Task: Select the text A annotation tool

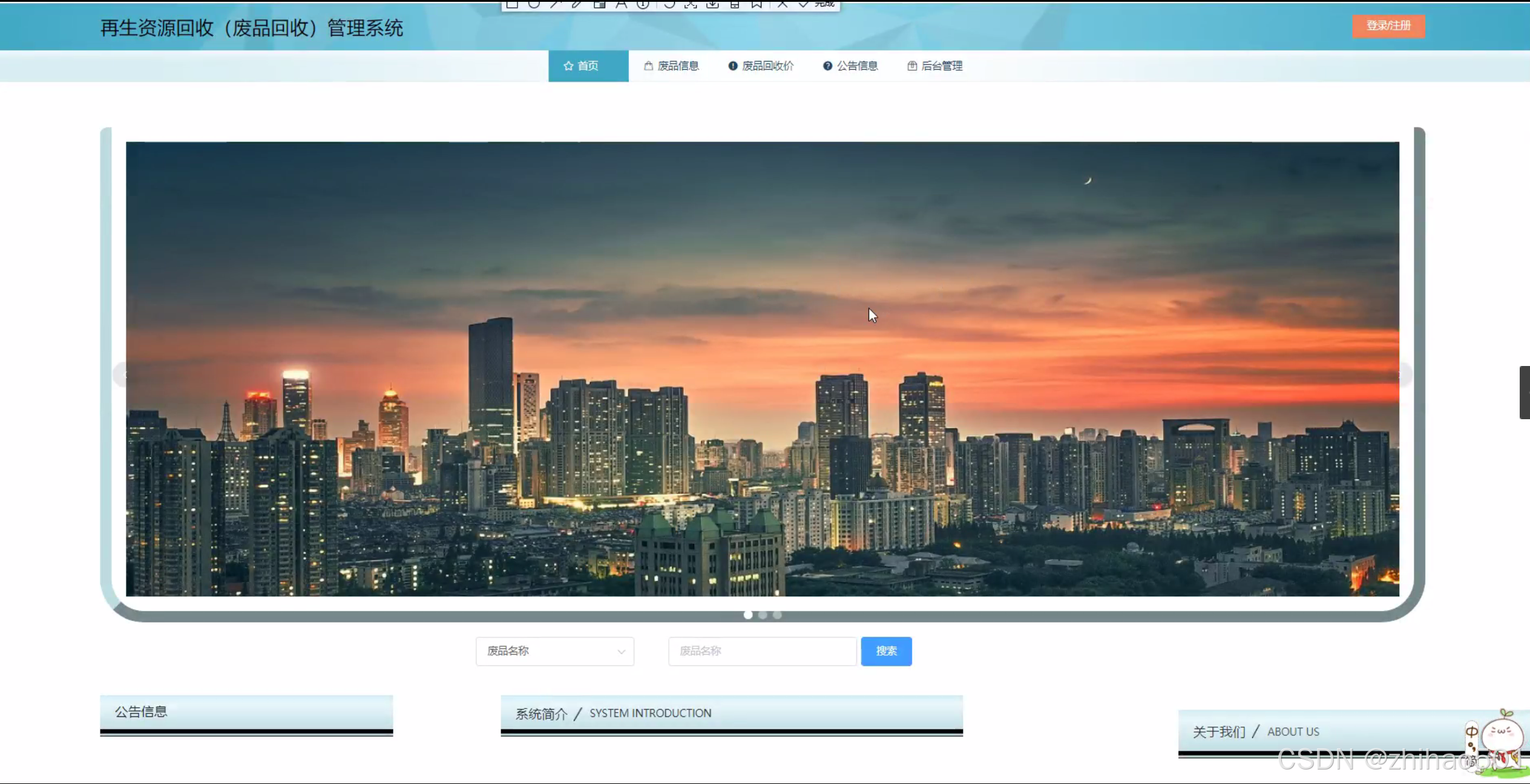Action: click(x=621, y=4)
